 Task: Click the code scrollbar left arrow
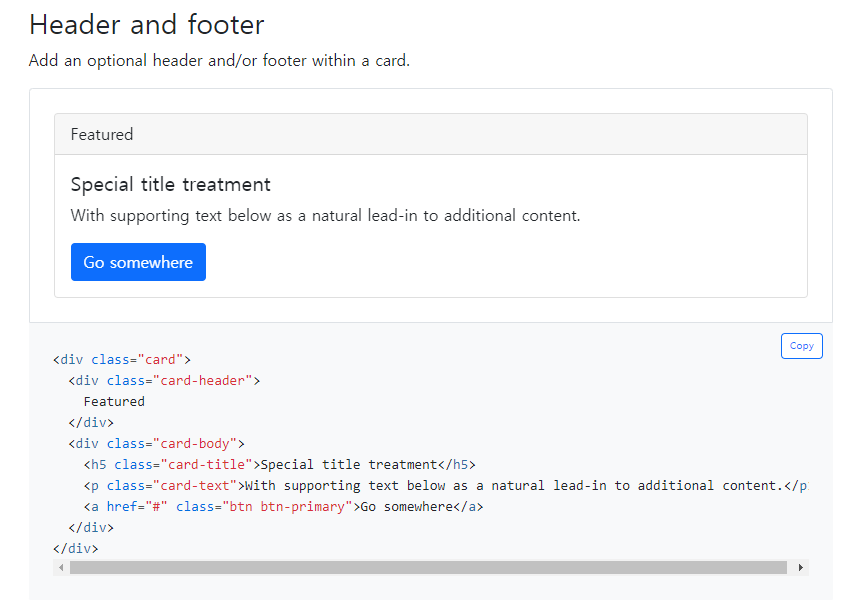pyautogui.click(x=62, y=568)
